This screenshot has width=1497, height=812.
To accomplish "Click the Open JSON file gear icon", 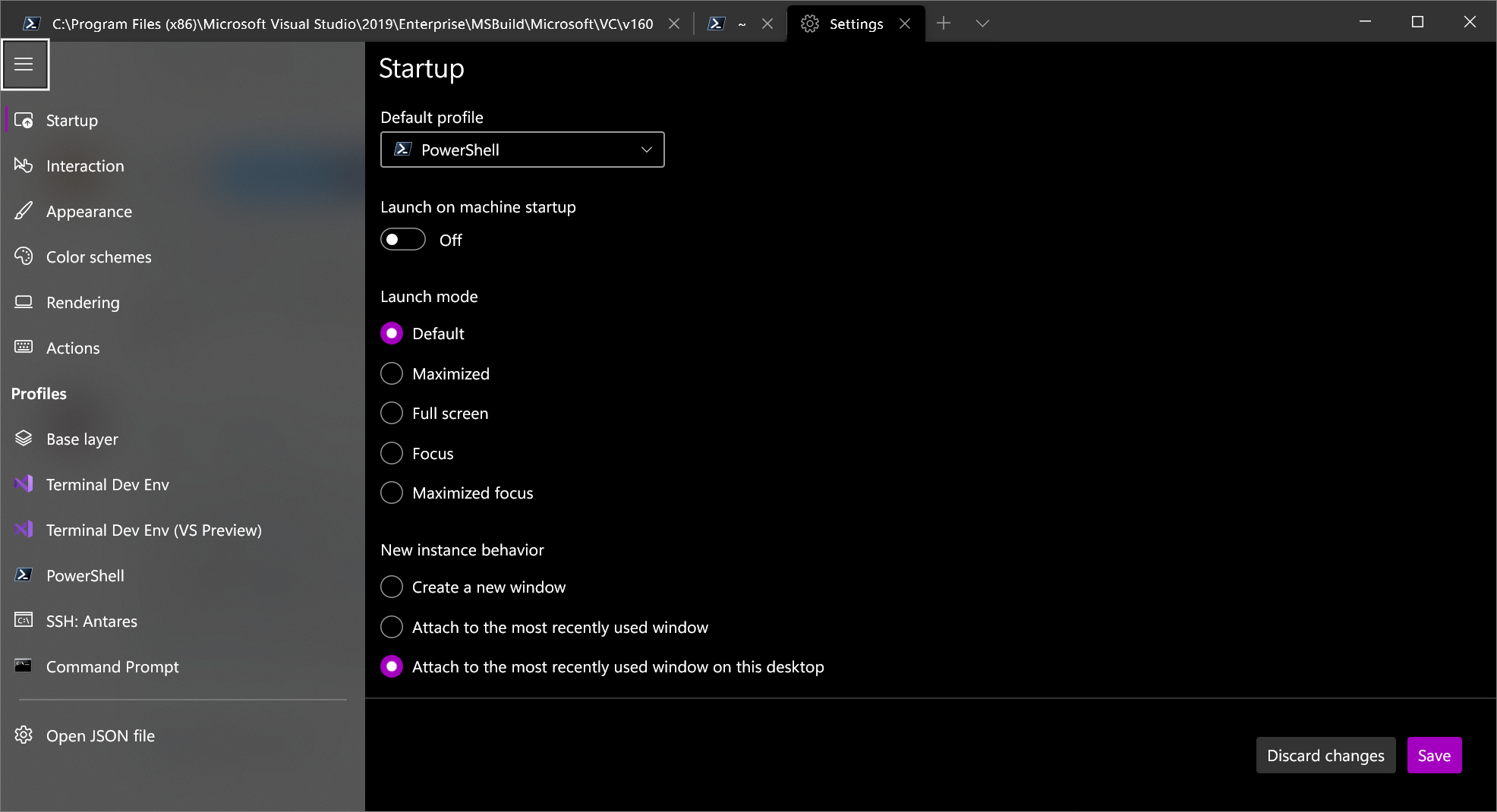I will tap(24, 735).
